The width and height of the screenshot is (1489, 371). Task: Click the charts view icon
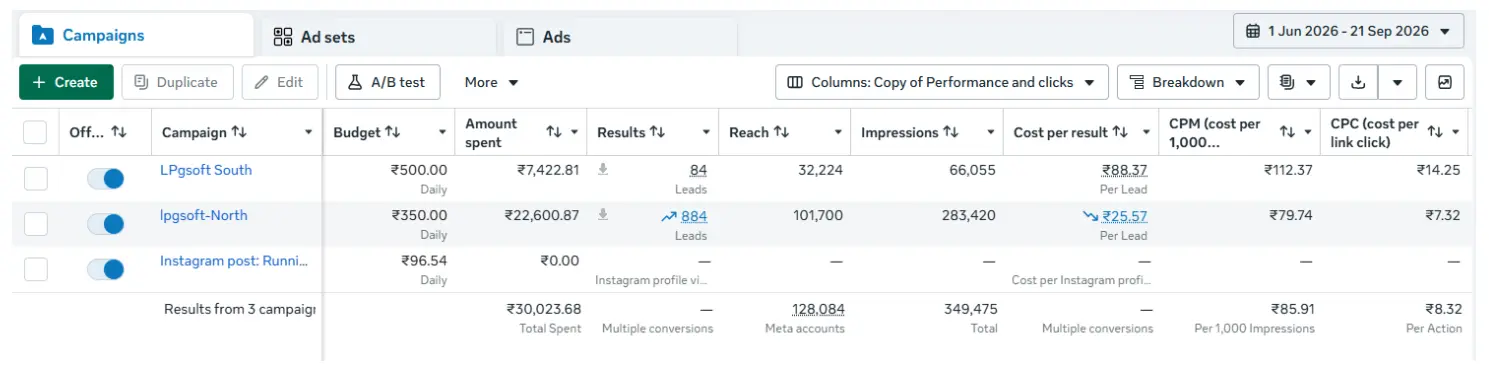(1444, 82)
